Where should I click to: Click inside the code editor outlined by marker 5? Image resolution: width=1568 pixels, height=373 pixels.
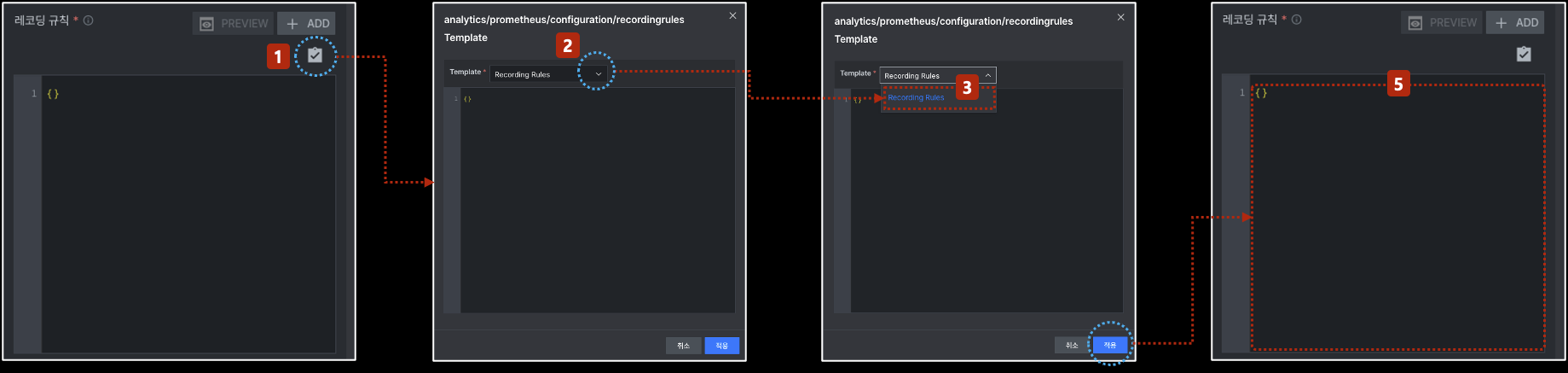click(x=1397, y=217)
